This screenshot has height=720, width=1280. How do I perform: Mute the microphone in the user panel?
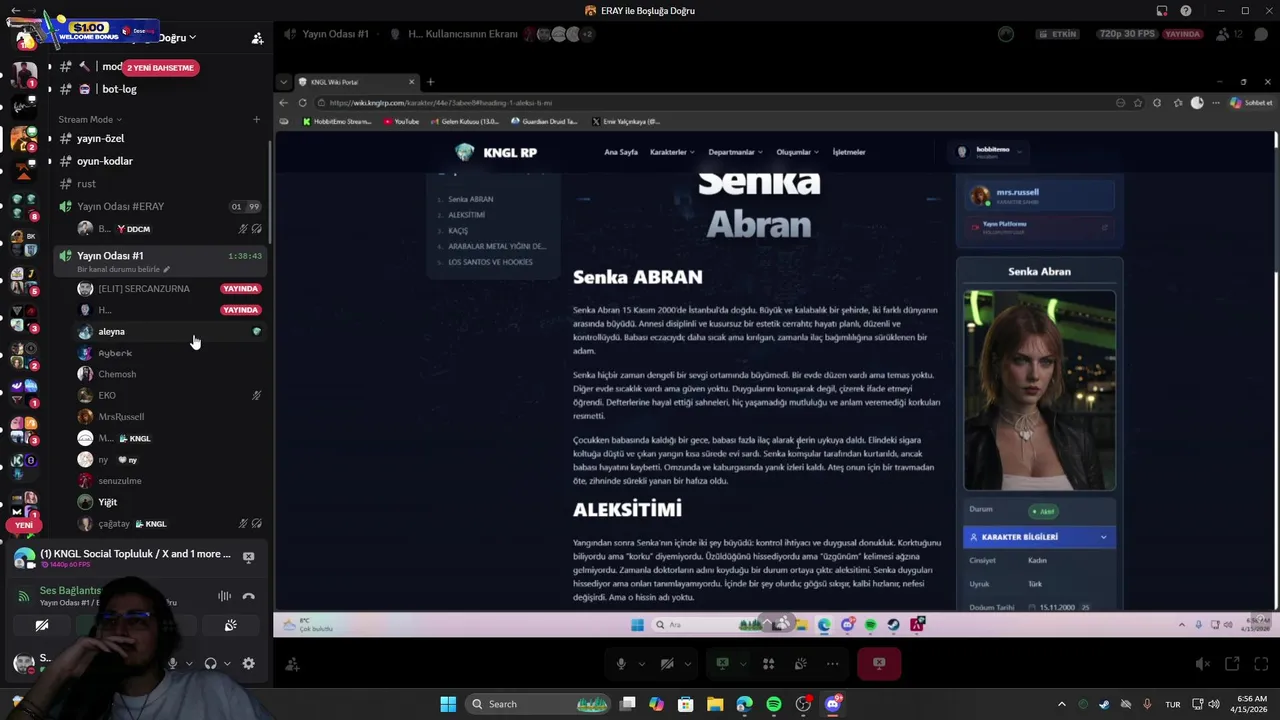(173, 663)
